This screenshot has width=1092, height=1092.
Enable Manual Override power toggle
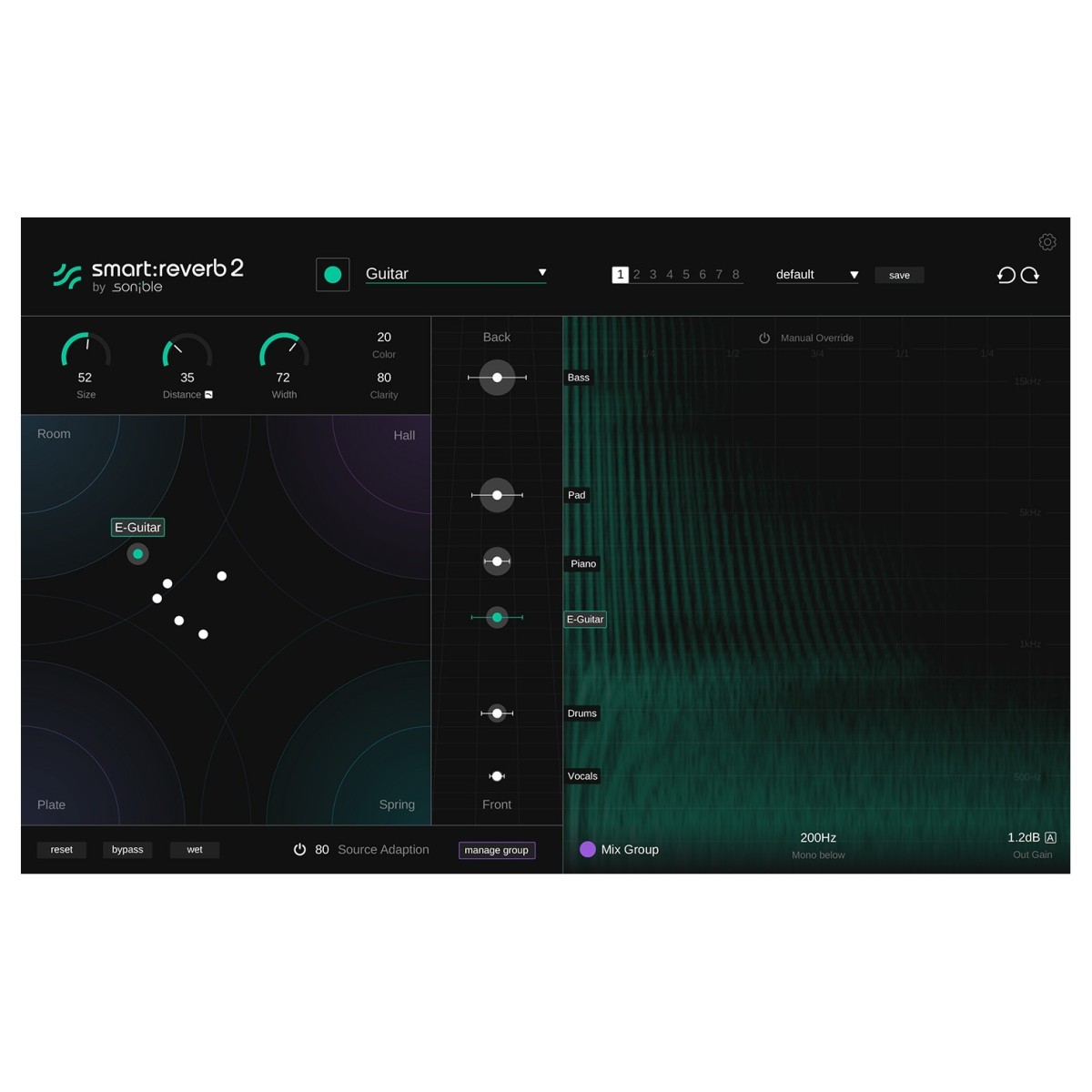[764, 338]
